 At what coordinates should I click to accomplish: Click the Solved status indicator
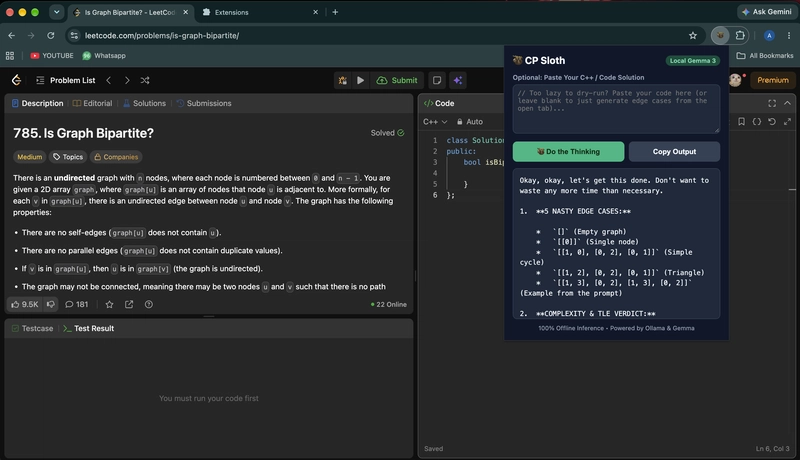tap(387, 133)
